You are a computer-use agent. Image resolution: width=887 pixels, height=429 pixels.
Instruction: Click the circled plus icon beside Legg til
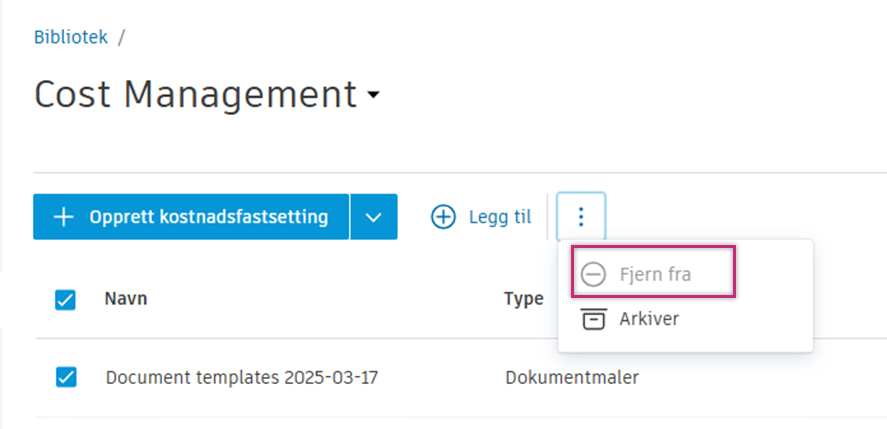pyautogui.click(x=443, y=217)
